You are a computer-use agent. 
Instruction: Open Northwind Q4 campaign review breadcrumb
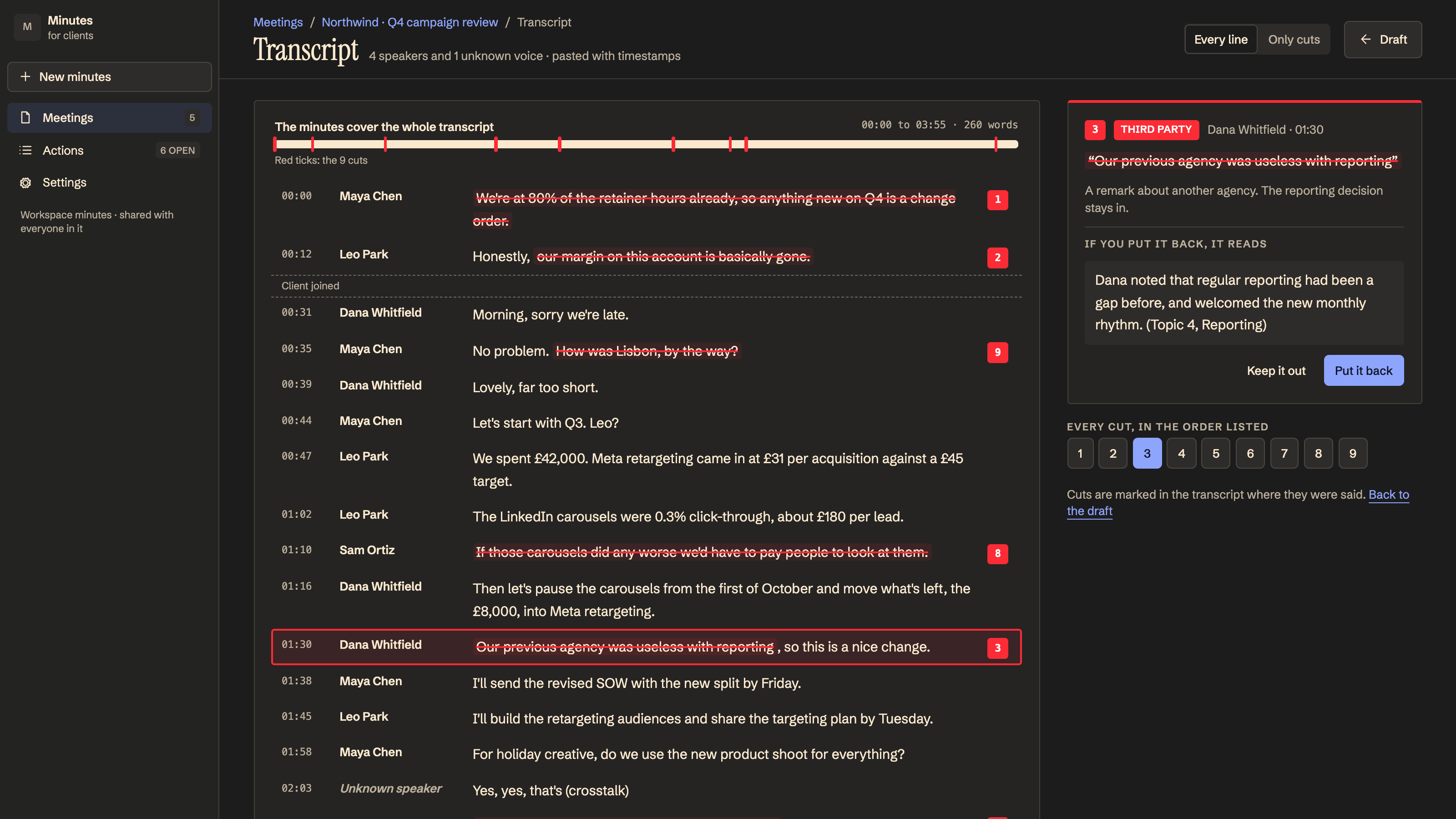[x=410, y=22]
